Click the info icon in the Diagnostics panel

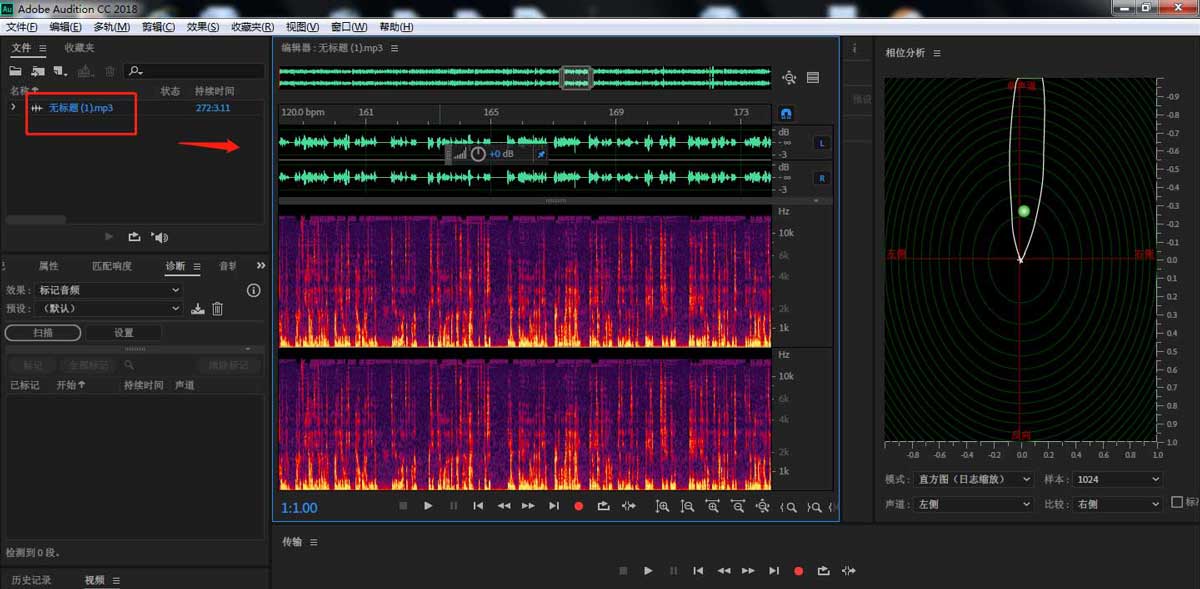pos(253,290)
